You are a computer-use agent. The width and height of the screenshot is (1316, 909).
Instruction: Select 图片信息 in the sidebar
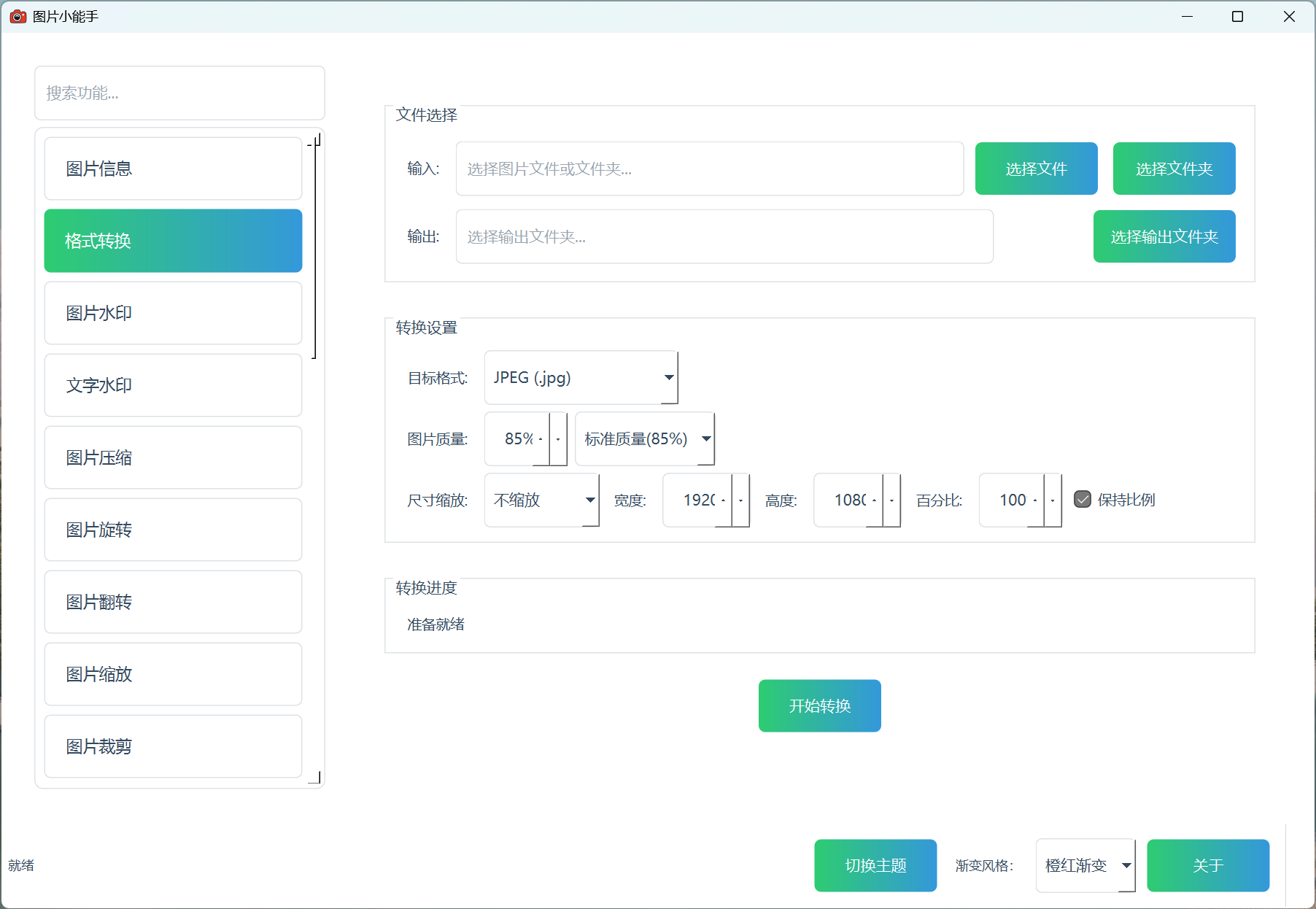tap(173, 169)
